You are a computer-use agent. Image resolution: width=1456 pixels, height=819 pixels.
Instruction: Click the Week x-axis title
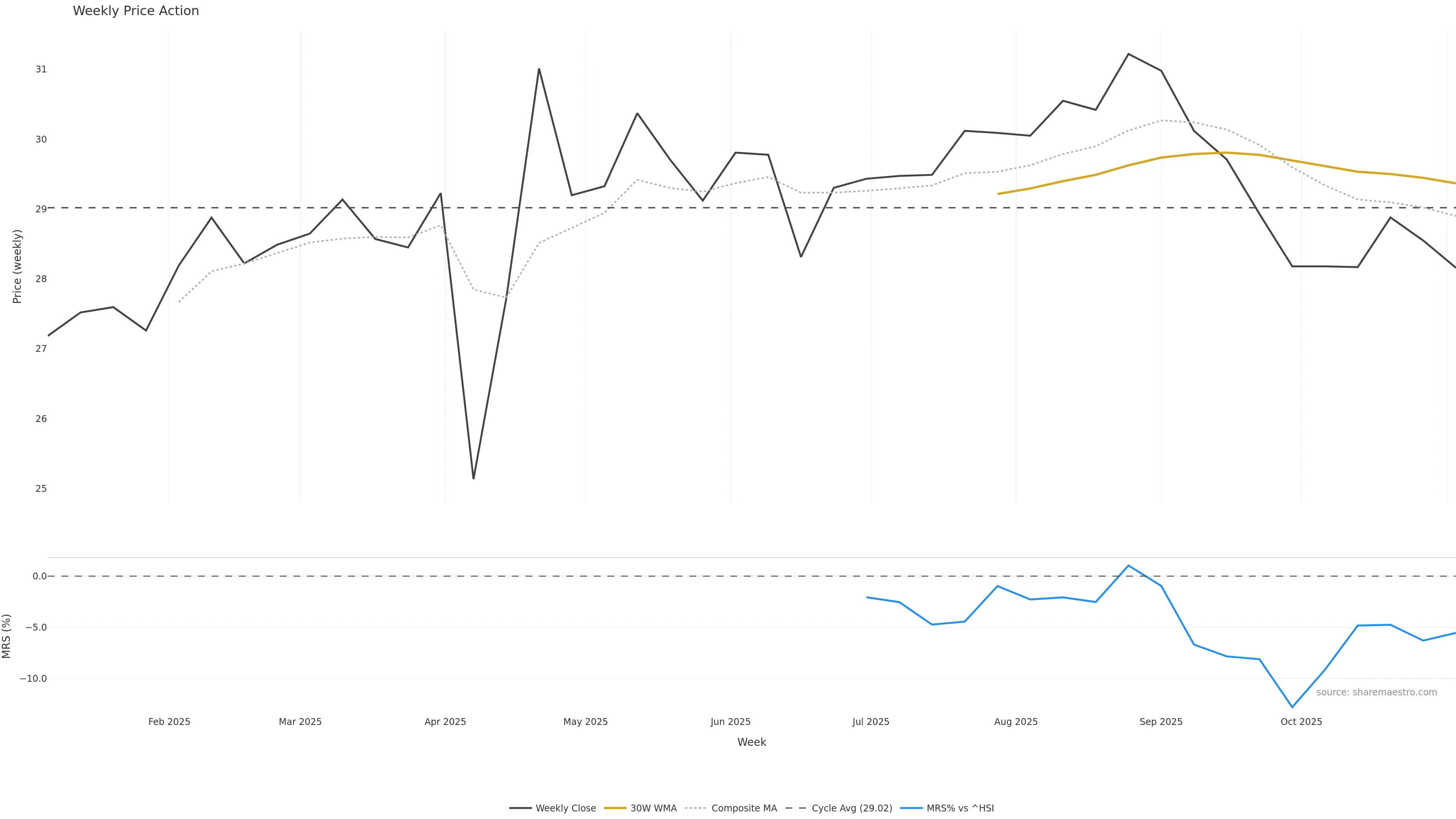[x=751, y=742]
